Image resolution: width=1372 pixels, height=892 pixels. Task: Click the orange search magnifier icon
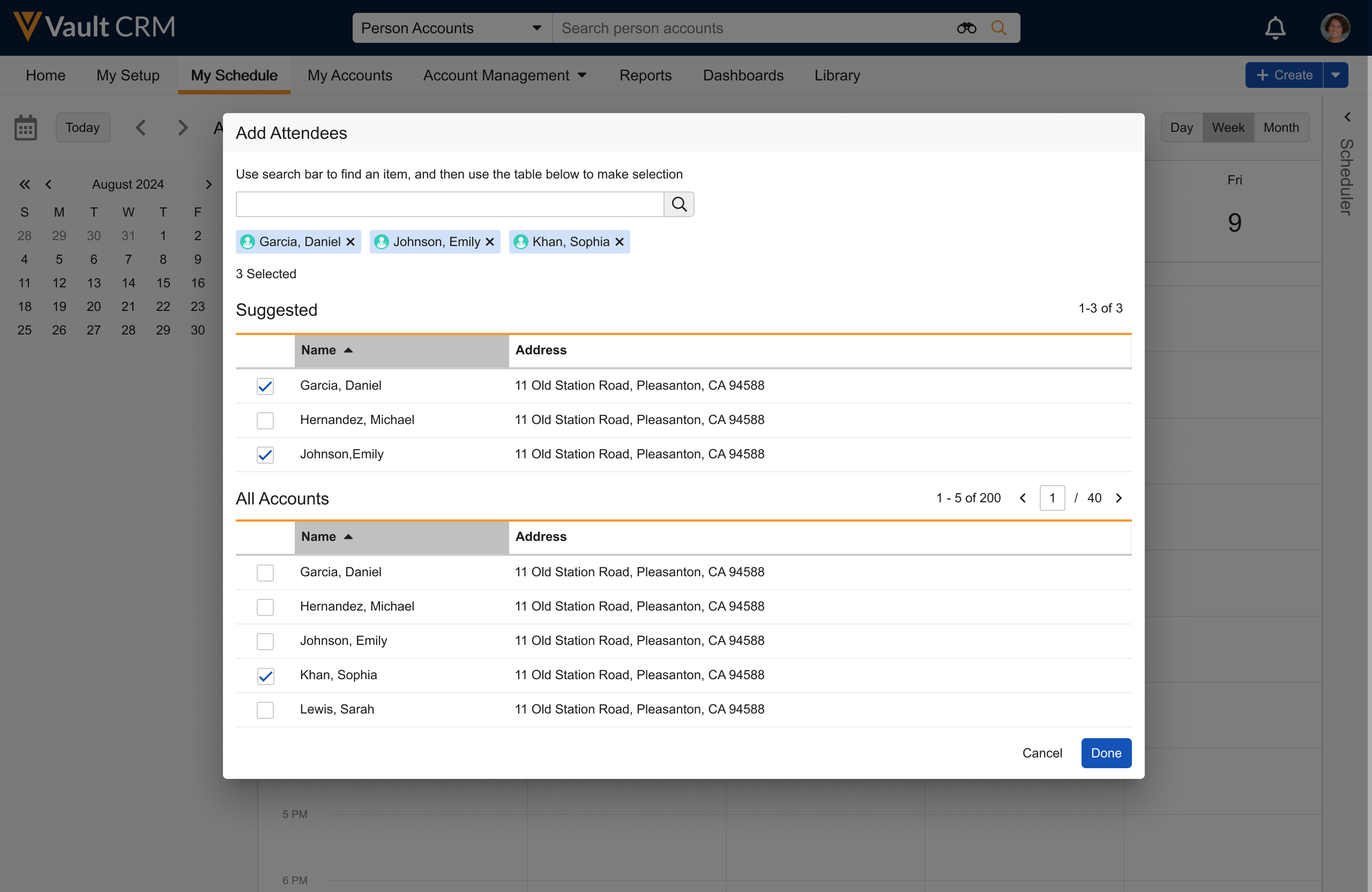[998, 28]
